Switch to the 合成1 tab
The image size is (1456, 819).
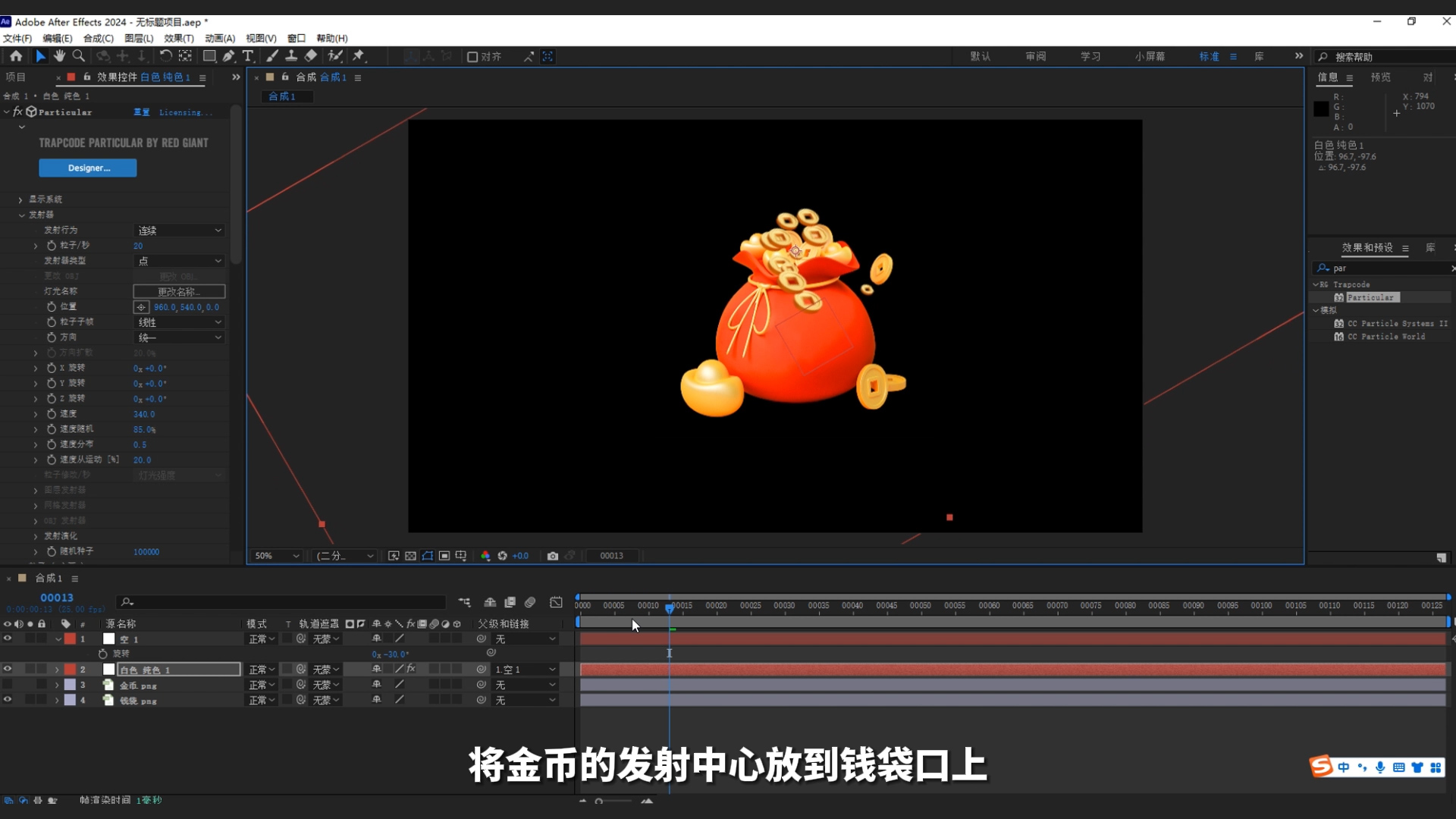click(286, 96)
